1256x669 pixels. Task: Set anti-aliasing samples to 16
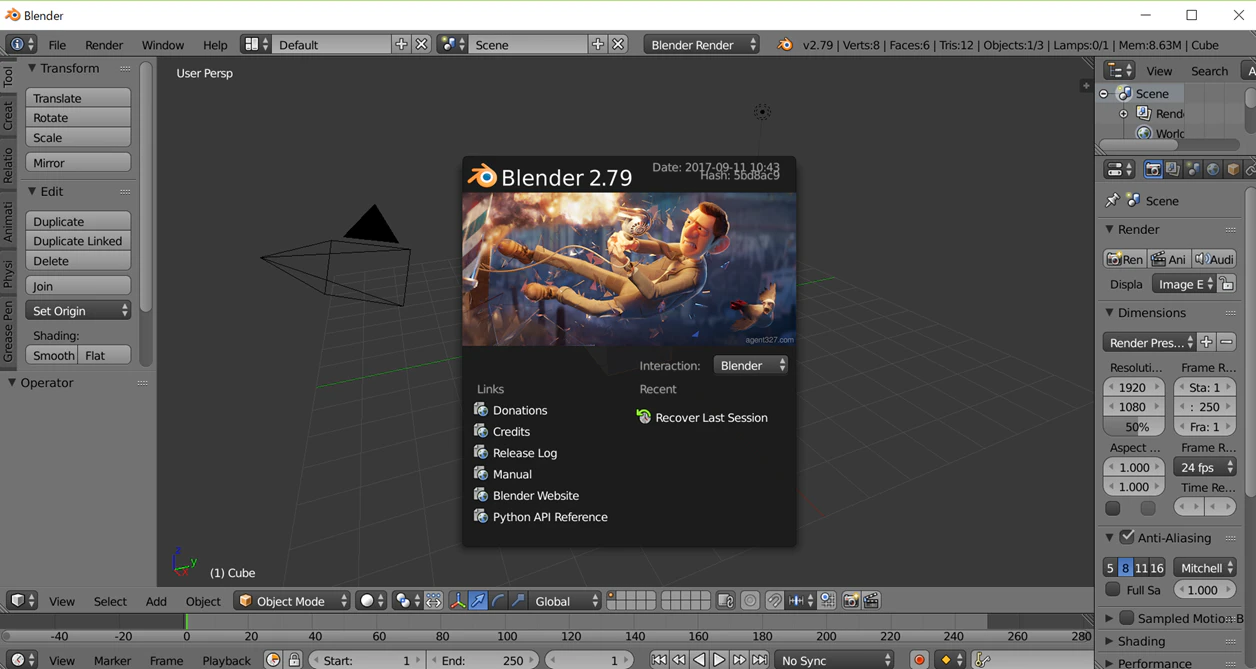[1157, 568]
